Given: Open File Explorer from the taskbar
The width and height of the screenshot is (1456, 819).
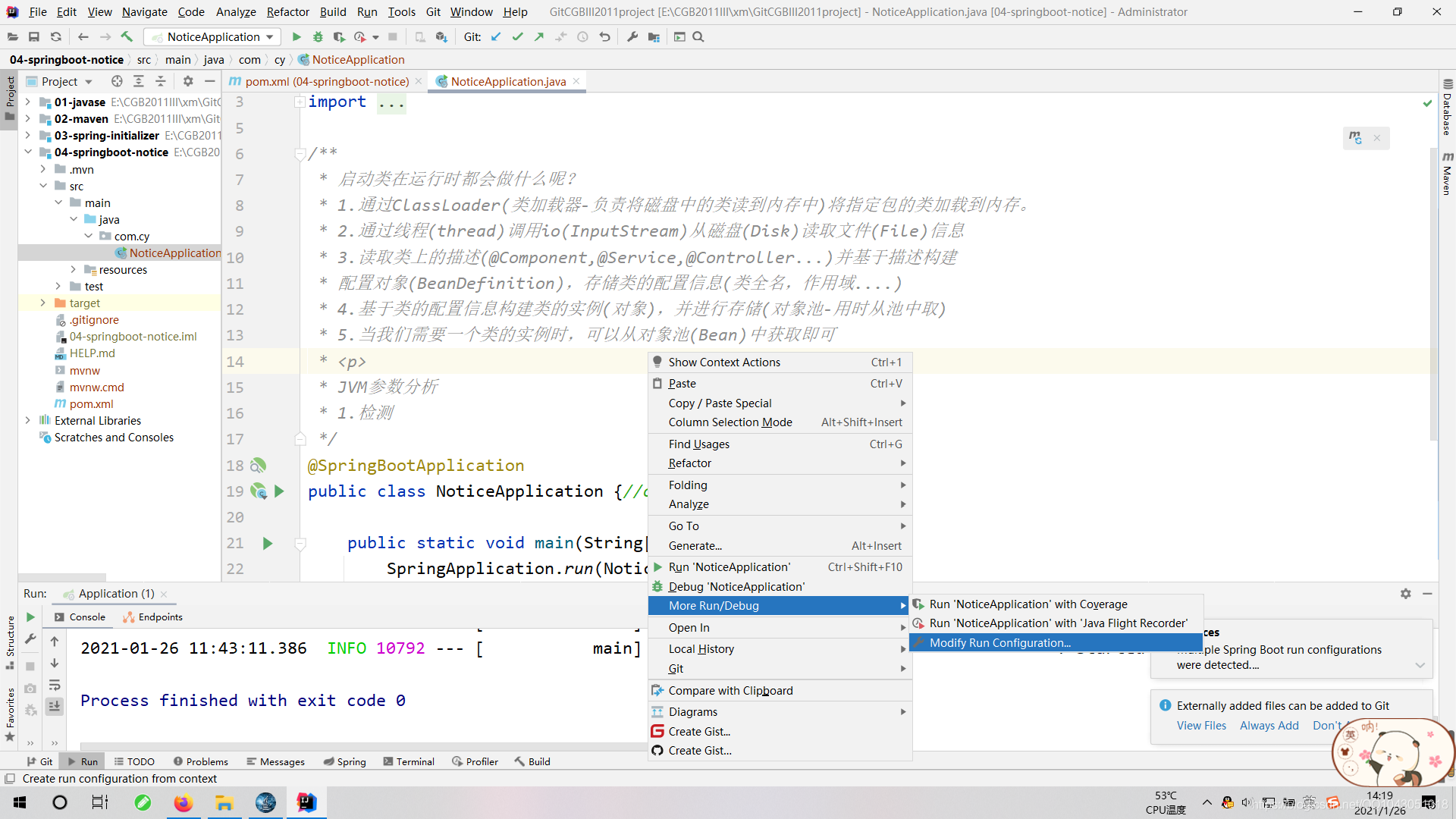Looking at the screenshot, I should point(224,802).
